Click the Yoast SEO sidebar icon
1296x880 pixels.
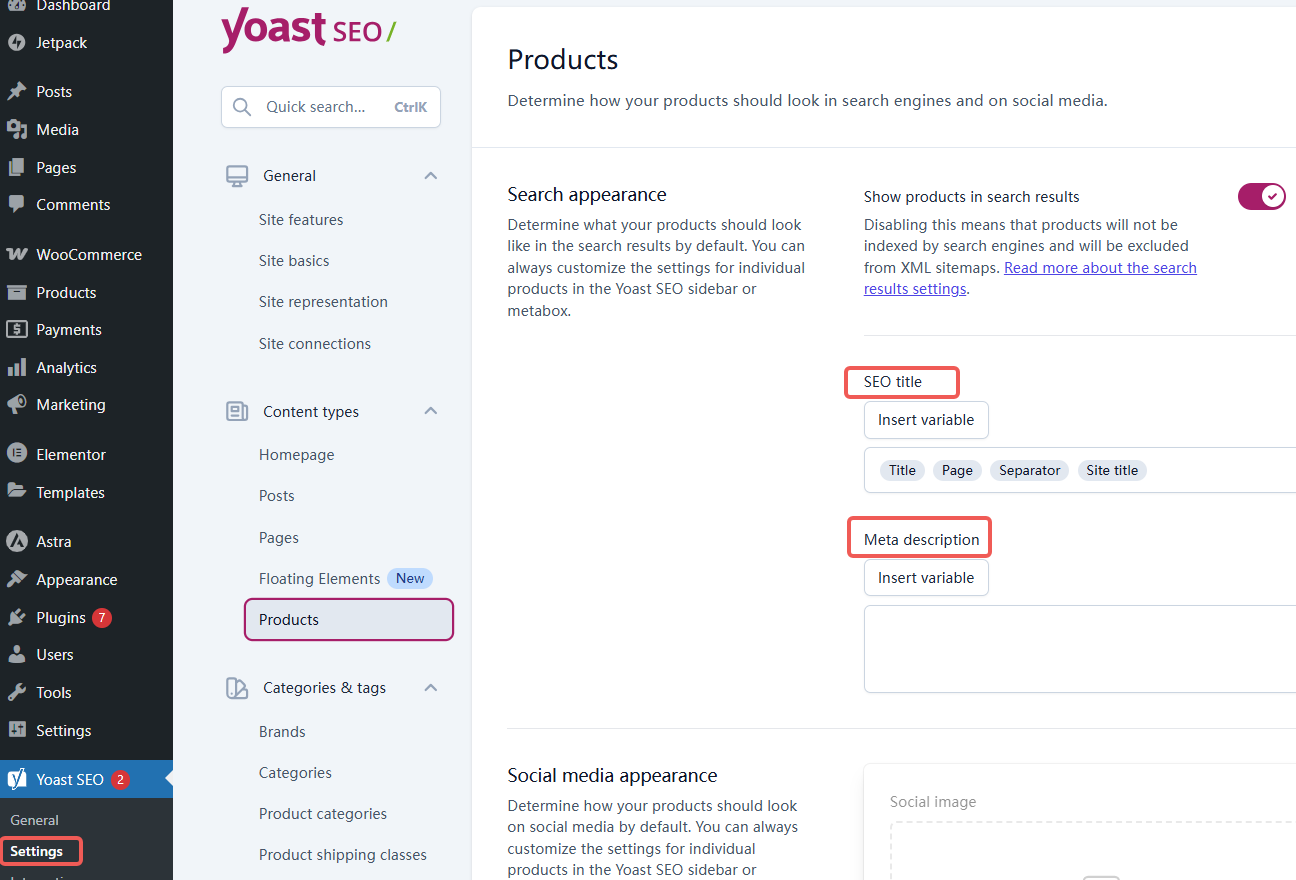[x=16, y=778]
